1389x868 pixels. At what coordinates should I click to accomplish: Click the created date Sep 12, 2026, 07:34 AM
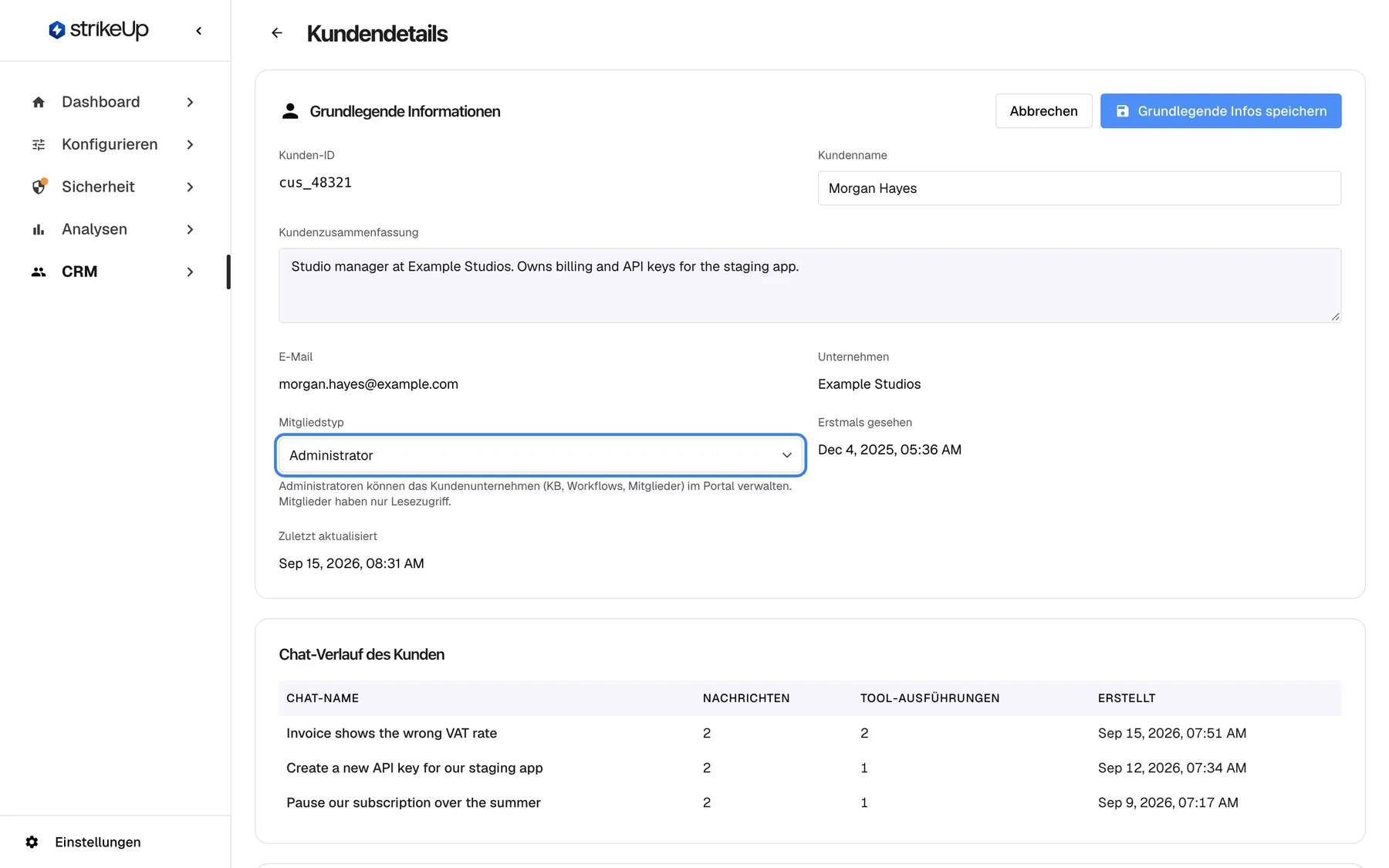tap(1172, 768)
